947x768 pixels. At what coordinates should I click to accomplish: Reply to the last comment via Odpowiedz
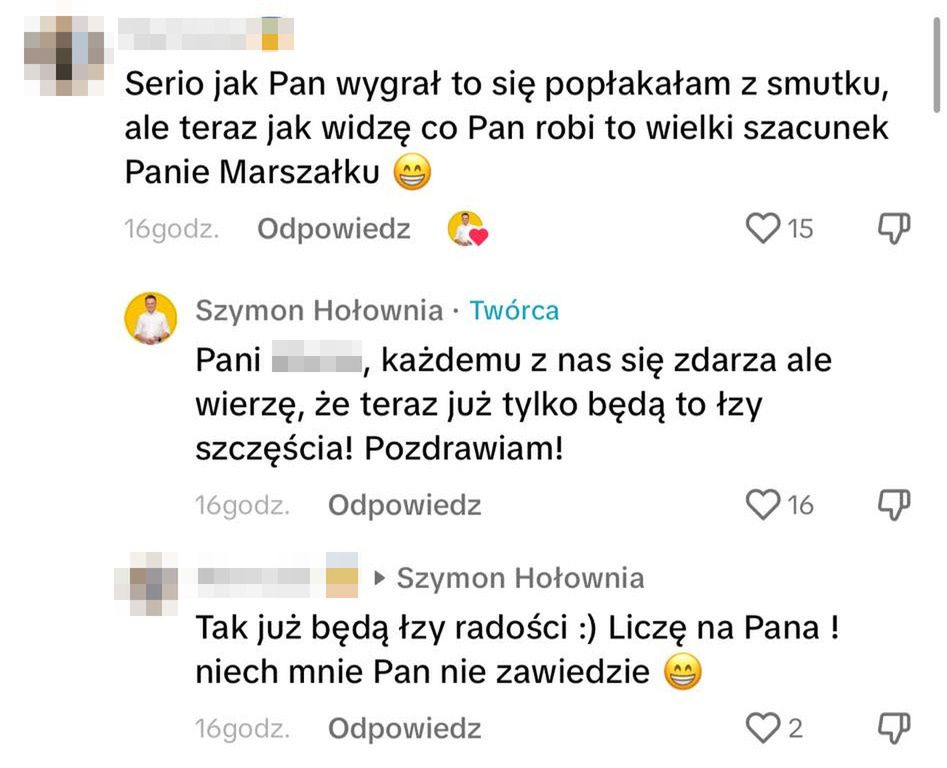tap(405, 728)
